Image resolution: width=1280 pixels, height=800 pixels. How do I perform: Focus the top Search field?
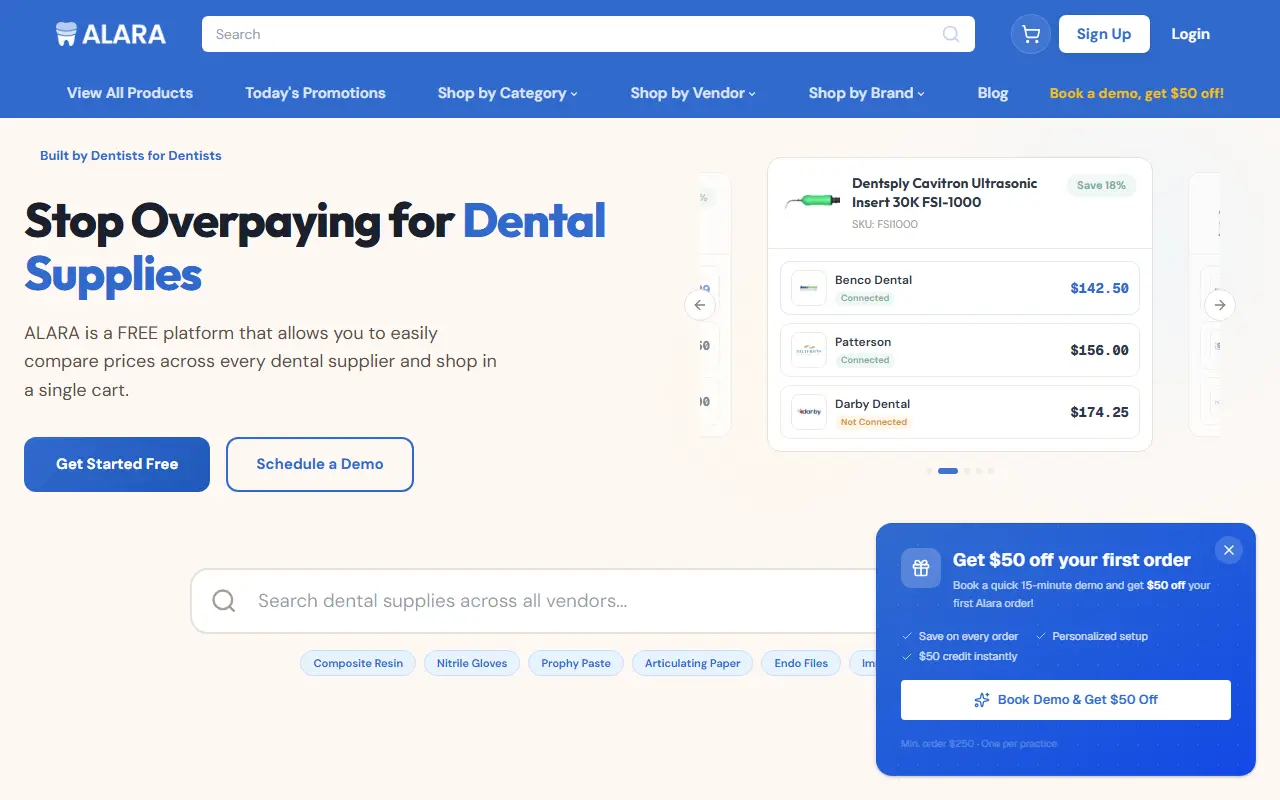coord(588,34)
